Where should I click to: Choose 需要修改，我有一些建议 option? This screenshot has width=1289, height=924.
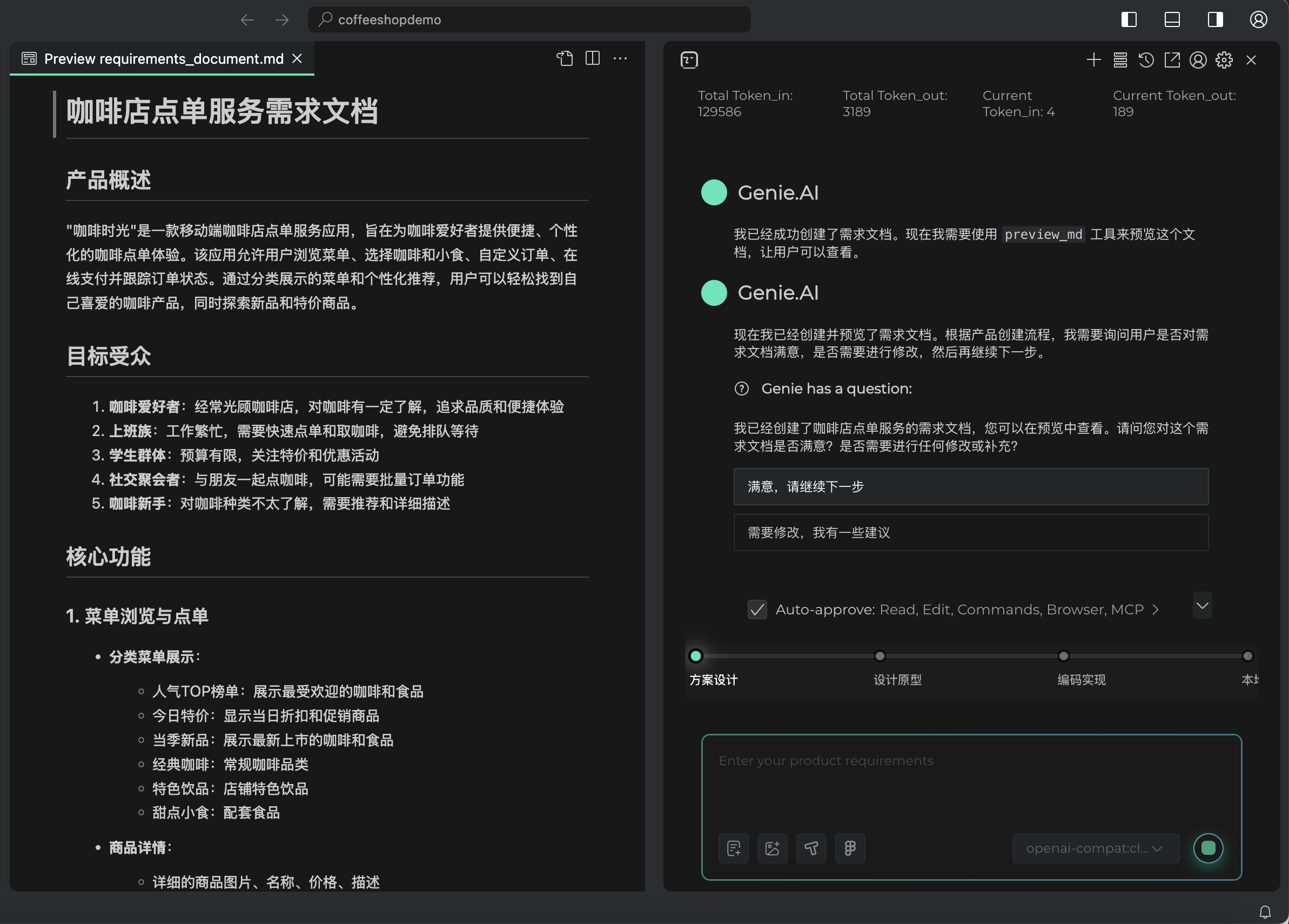970,533
